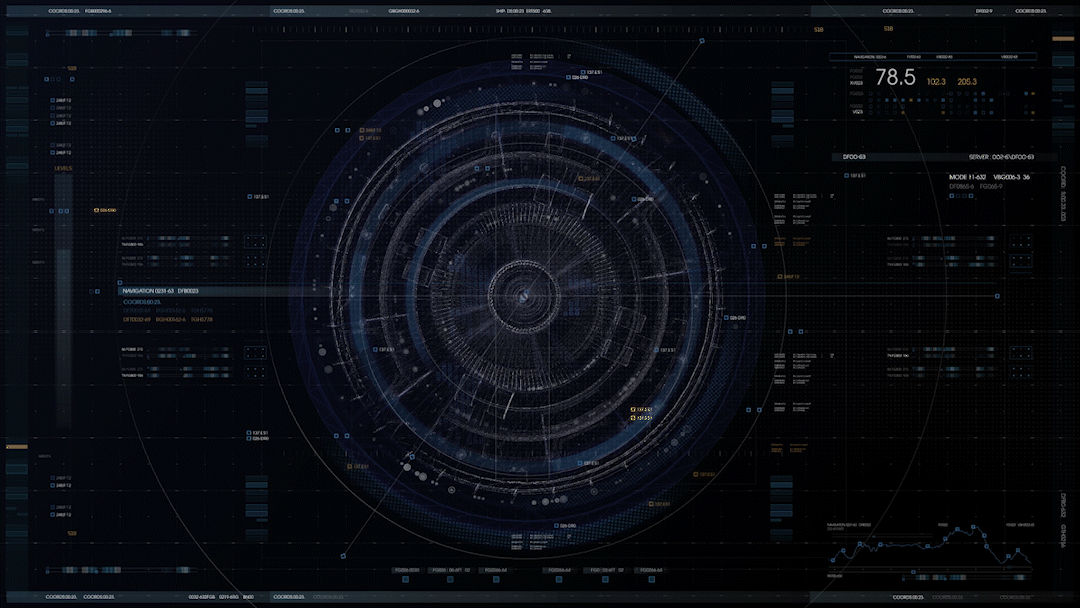1080x608 pixels.
Task: Click the square endpoint of the horizontal crosshair line
Action: (x=997, y=296)
